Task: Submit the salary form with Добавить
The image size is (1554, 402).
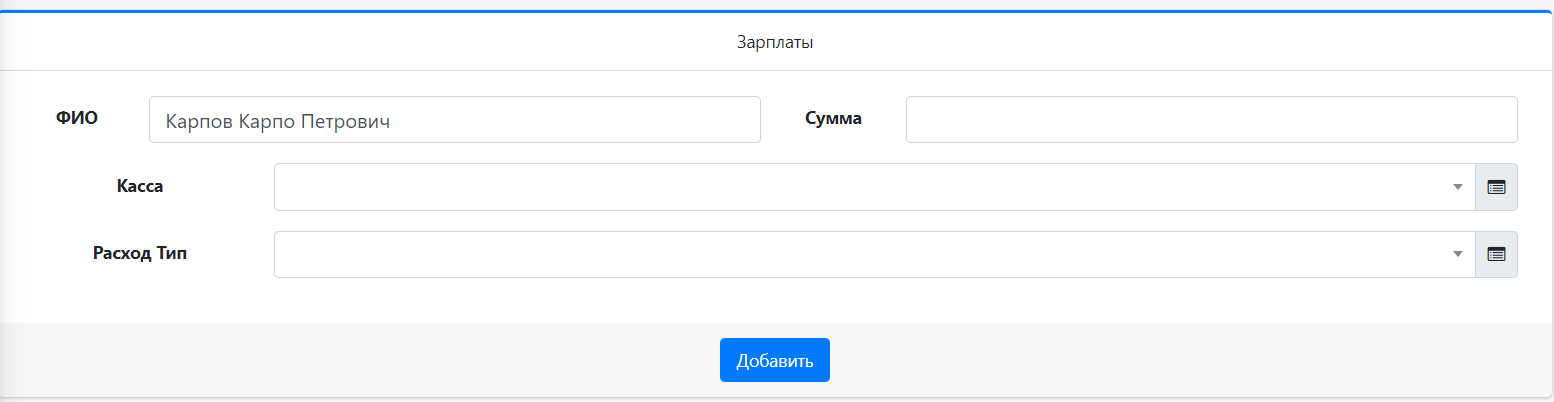Action: [x=774, y=360]
